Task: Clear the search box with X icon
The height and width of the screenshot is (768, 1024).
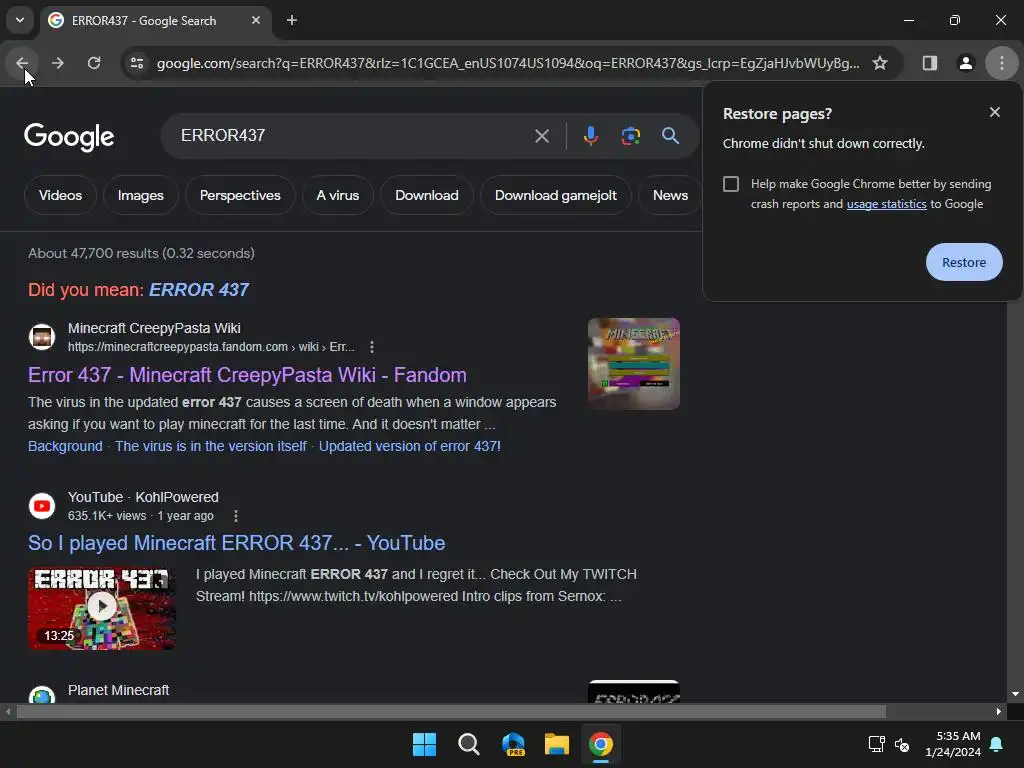Action: 541,136
